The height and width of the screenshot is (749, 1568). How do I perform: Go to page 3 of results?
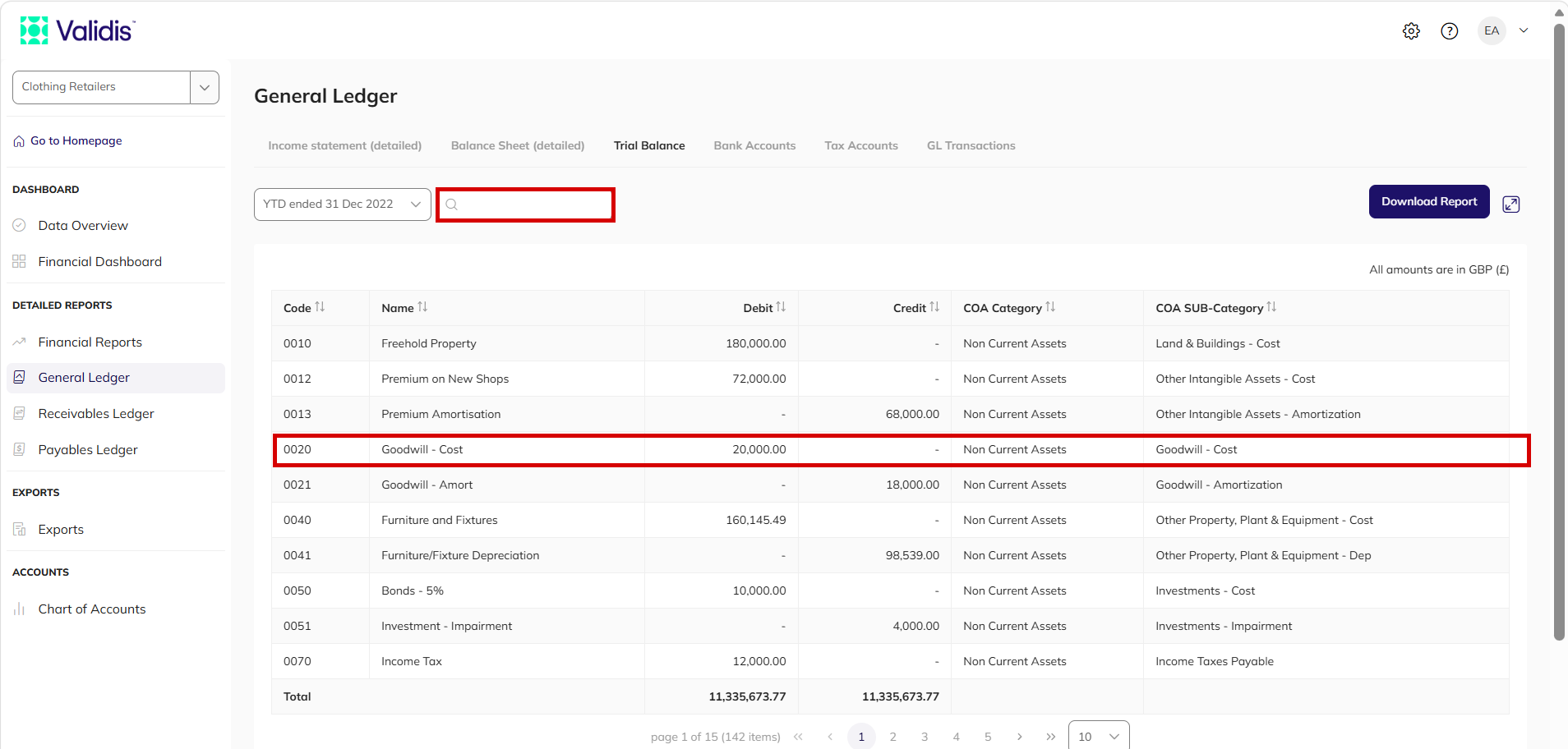coord(925,737)
